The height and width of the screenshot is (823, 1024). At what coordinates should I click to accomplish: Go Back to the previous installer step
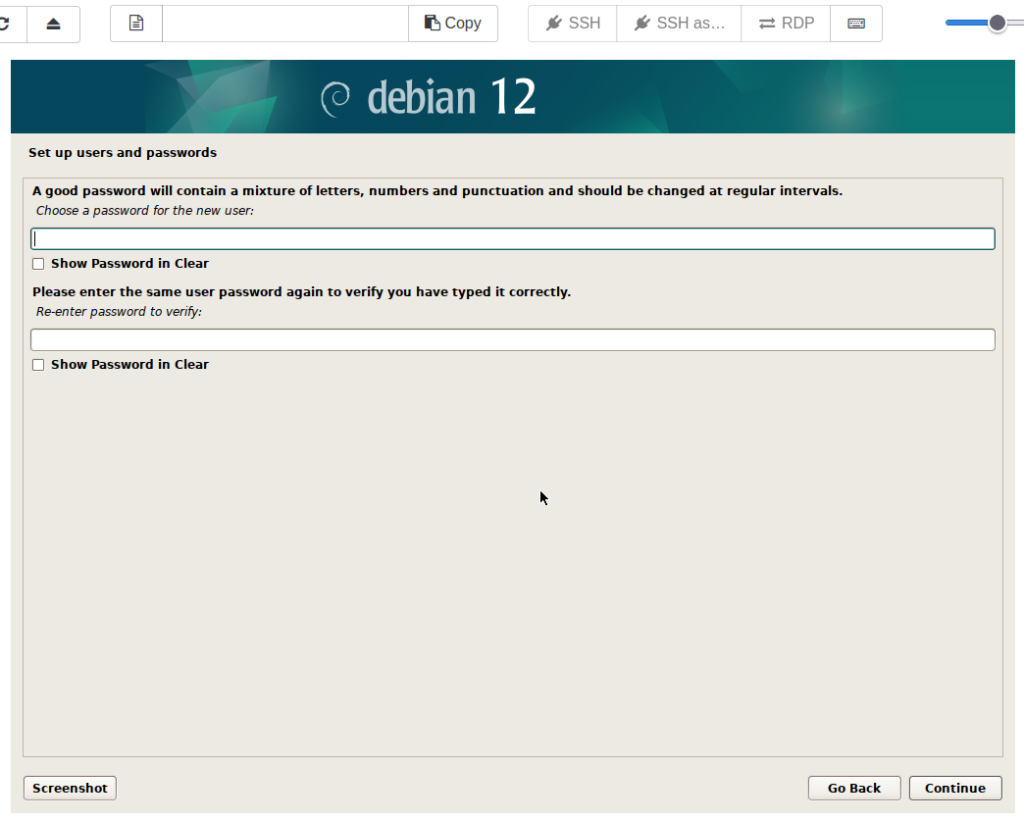tap(854, 788)
